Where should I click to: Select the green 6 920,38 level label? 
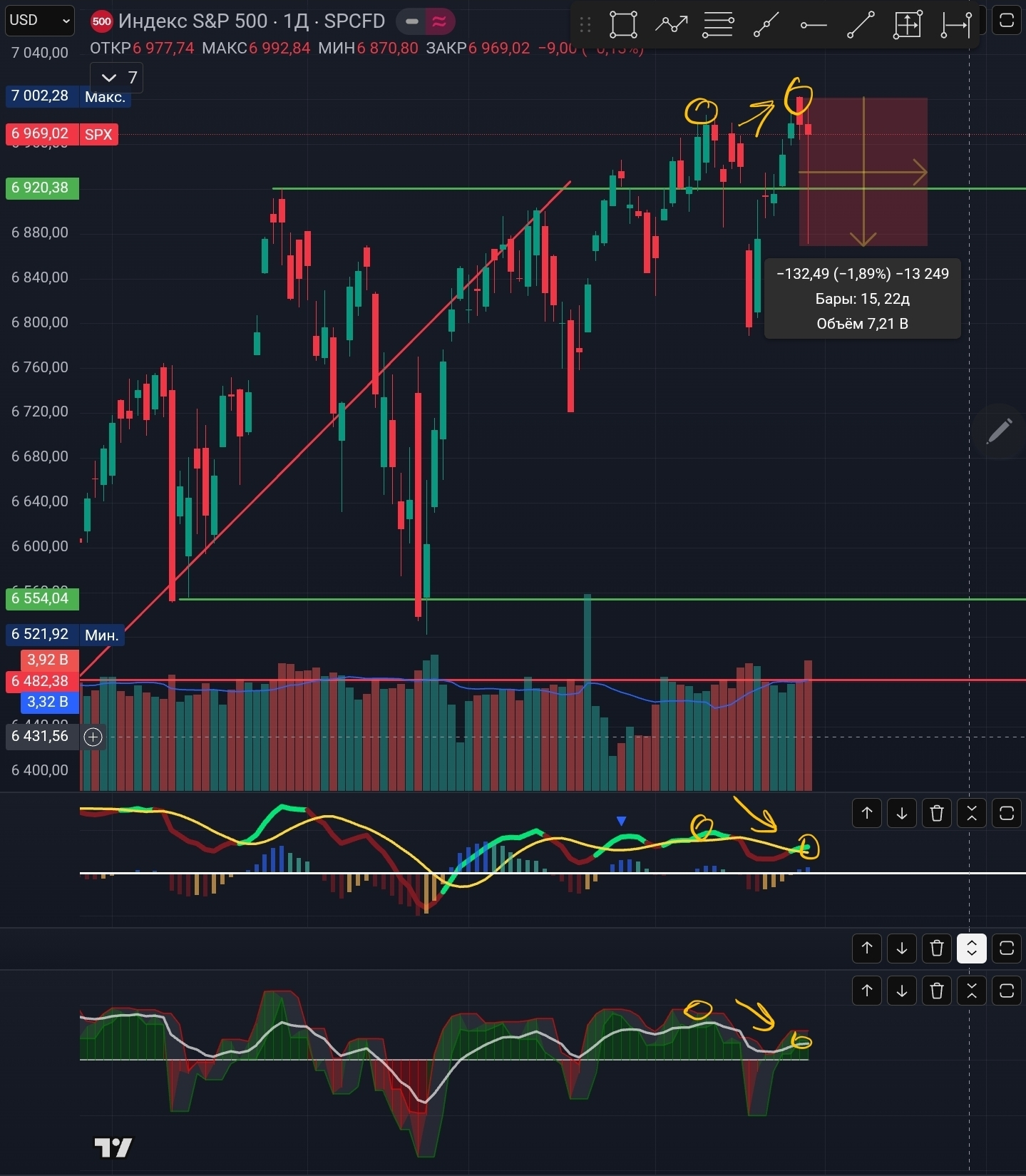[x=42, y=188]
